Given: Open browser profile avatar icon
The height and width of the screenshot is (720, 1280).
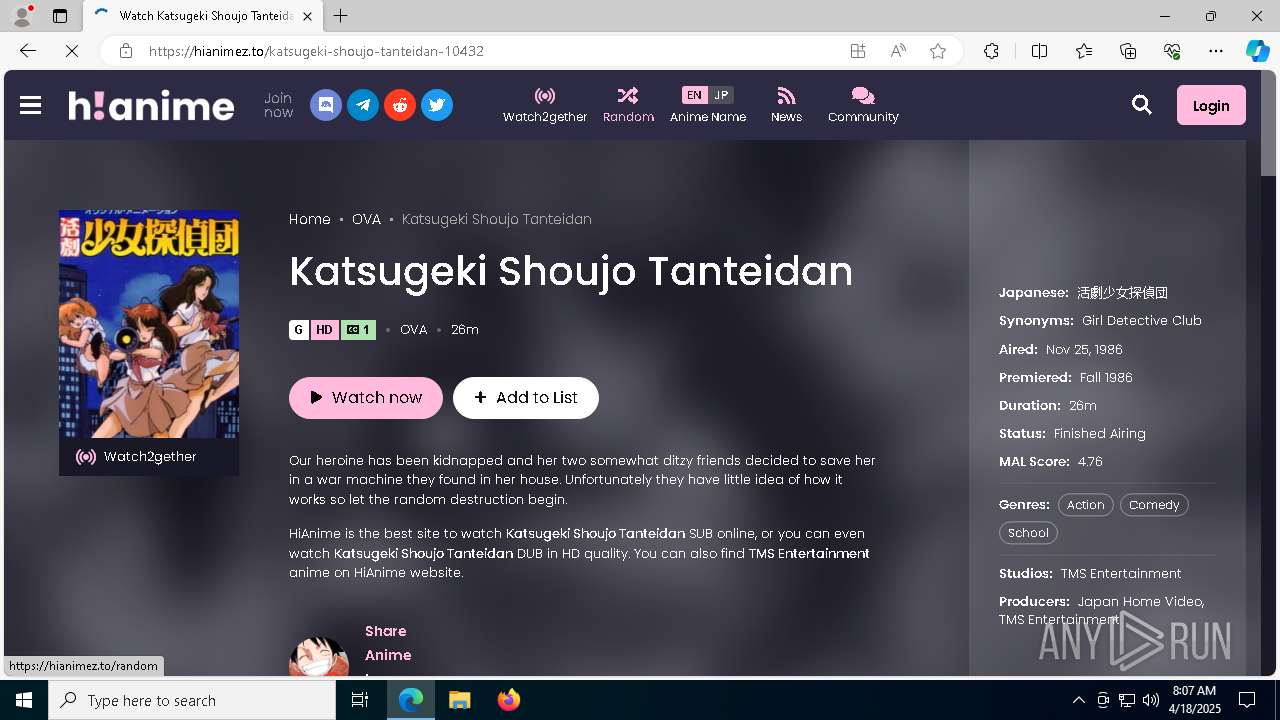Looking at the screenshot, I should click(21, 16).
